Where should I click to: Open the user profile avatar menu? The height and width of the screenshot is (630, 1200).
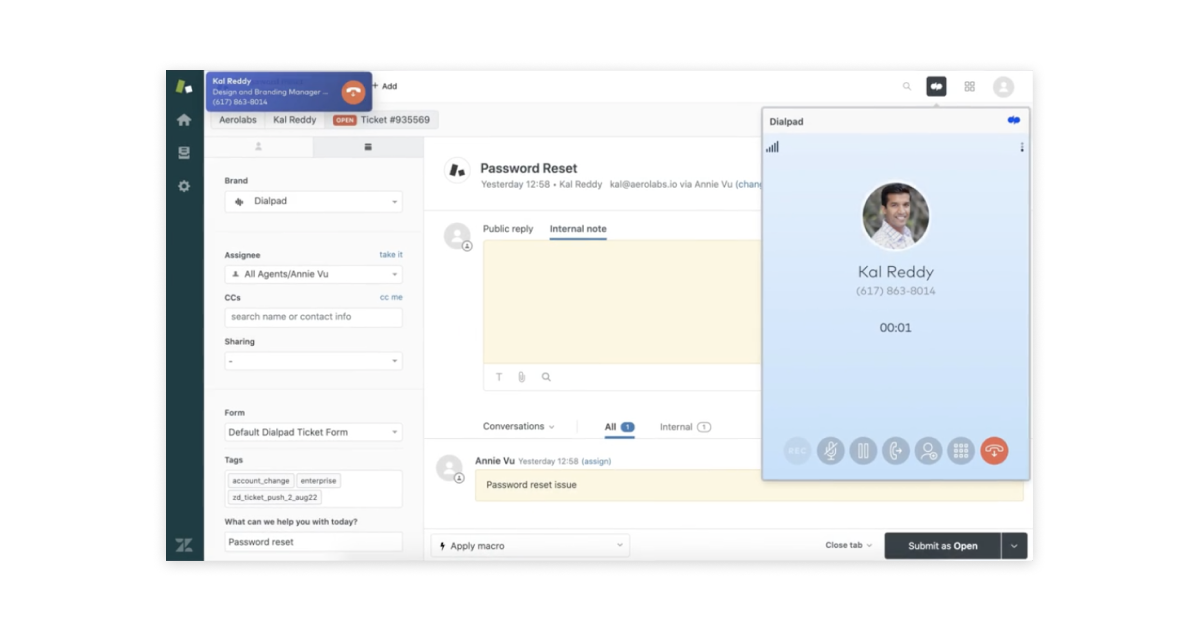click(x=1003, y=87)
